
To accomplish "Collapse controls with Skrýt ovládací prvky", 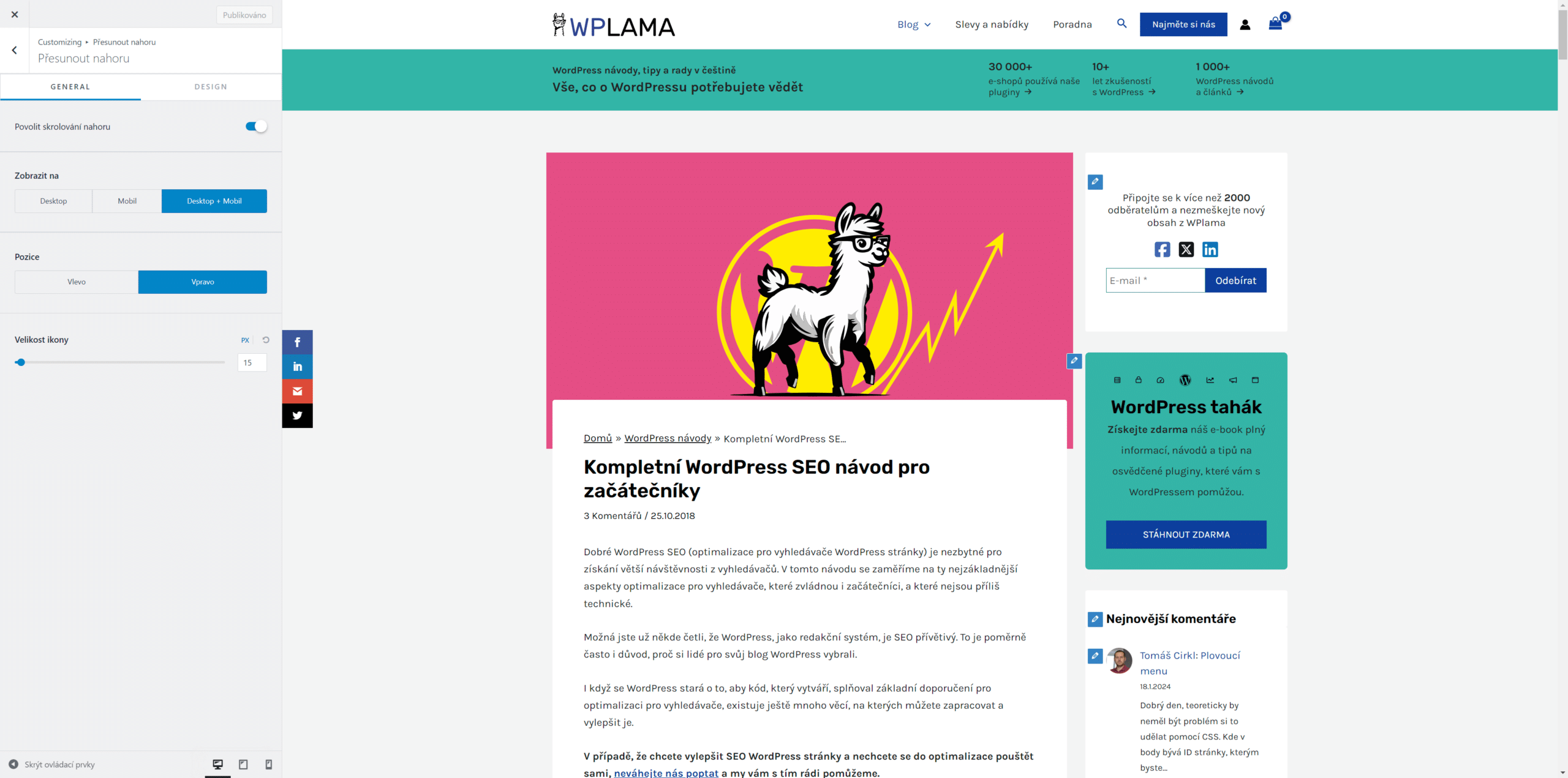I will [x=52, y=764].
